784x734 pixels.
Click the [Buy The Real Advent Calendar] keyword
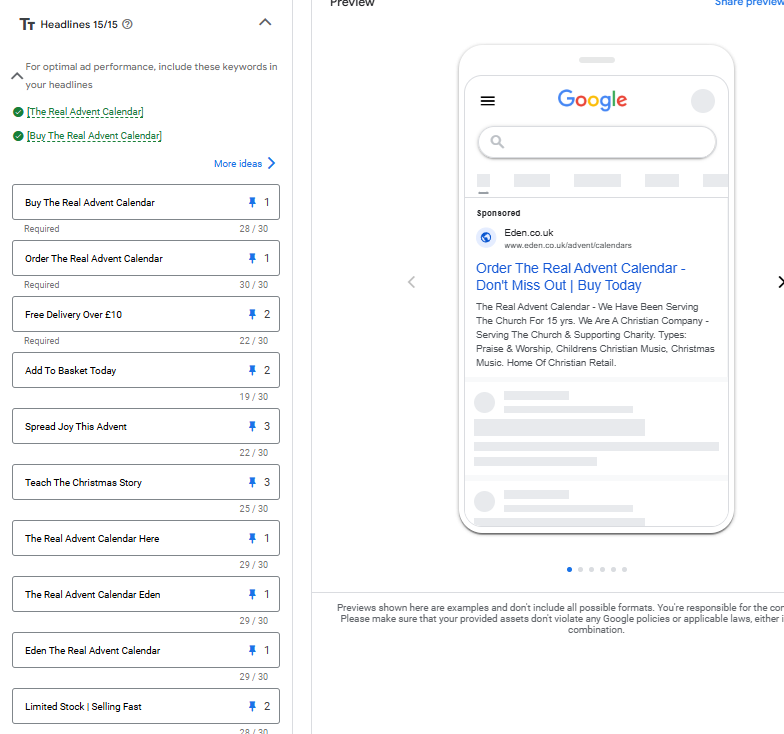(94, 136)
